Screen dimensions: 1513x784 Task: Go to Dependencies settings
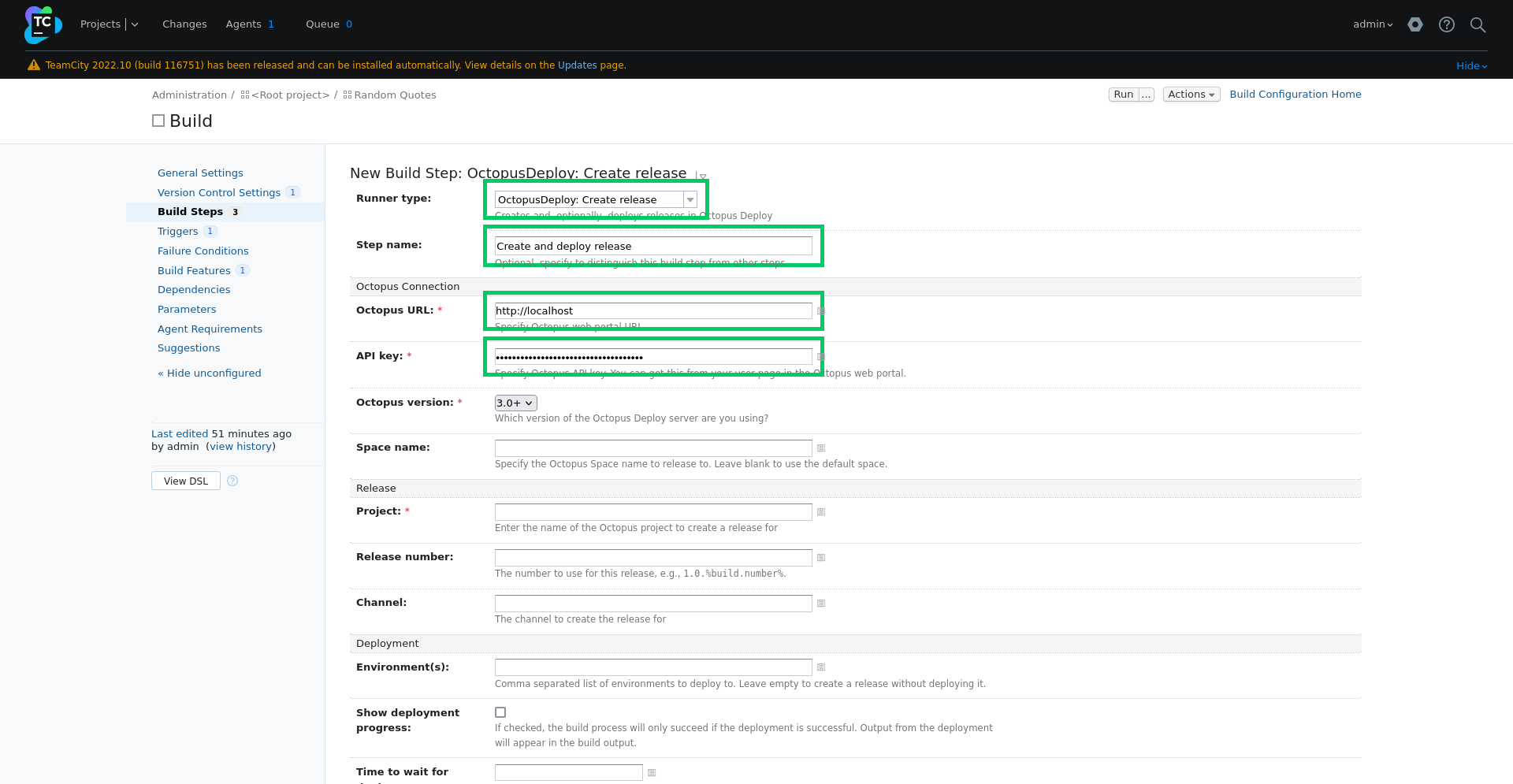[194, 290]
